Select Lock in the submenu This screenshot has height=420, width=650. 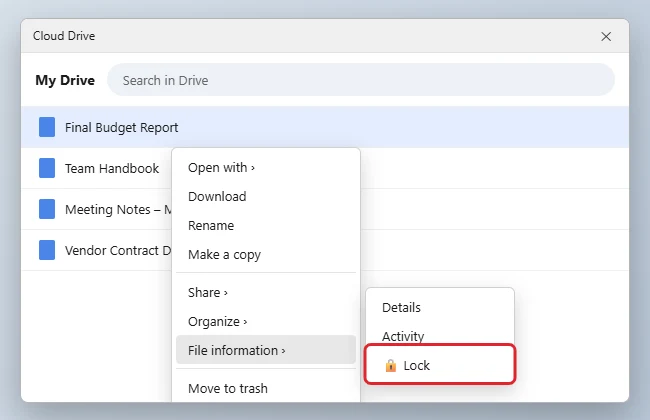click(440, 364)
